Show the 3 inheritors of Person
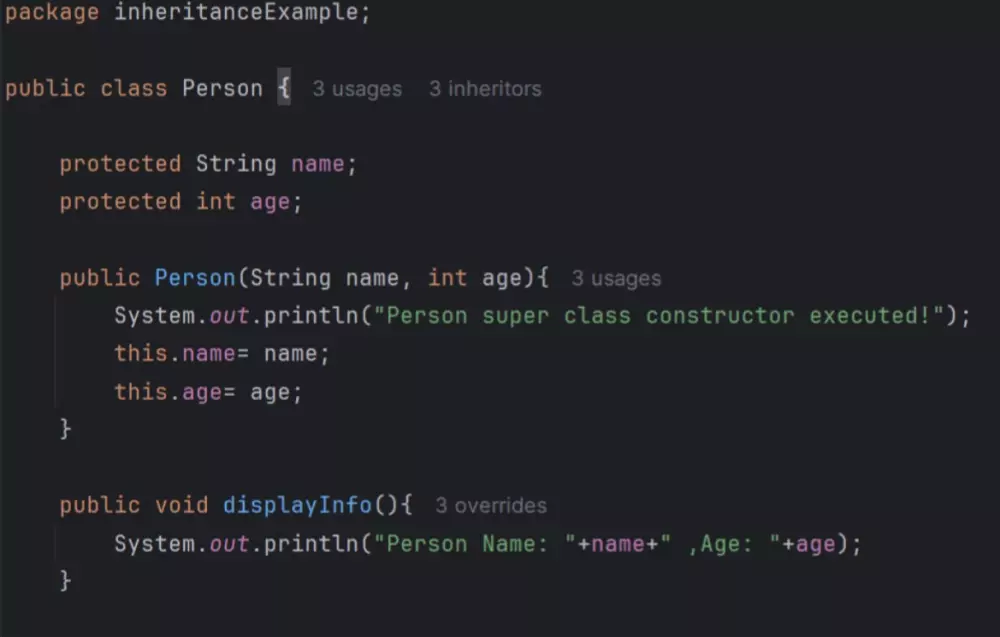 pyautogui.click(x=485, y=88)
